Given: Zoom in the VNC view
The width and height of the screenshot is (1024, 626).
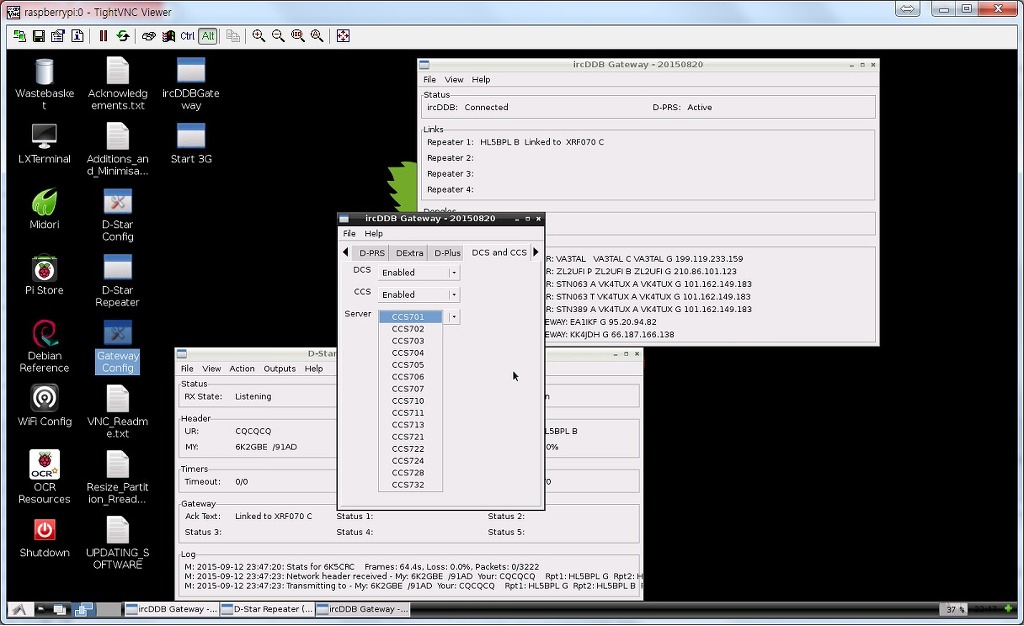Looking at the screenshot, I should (259, 36).
